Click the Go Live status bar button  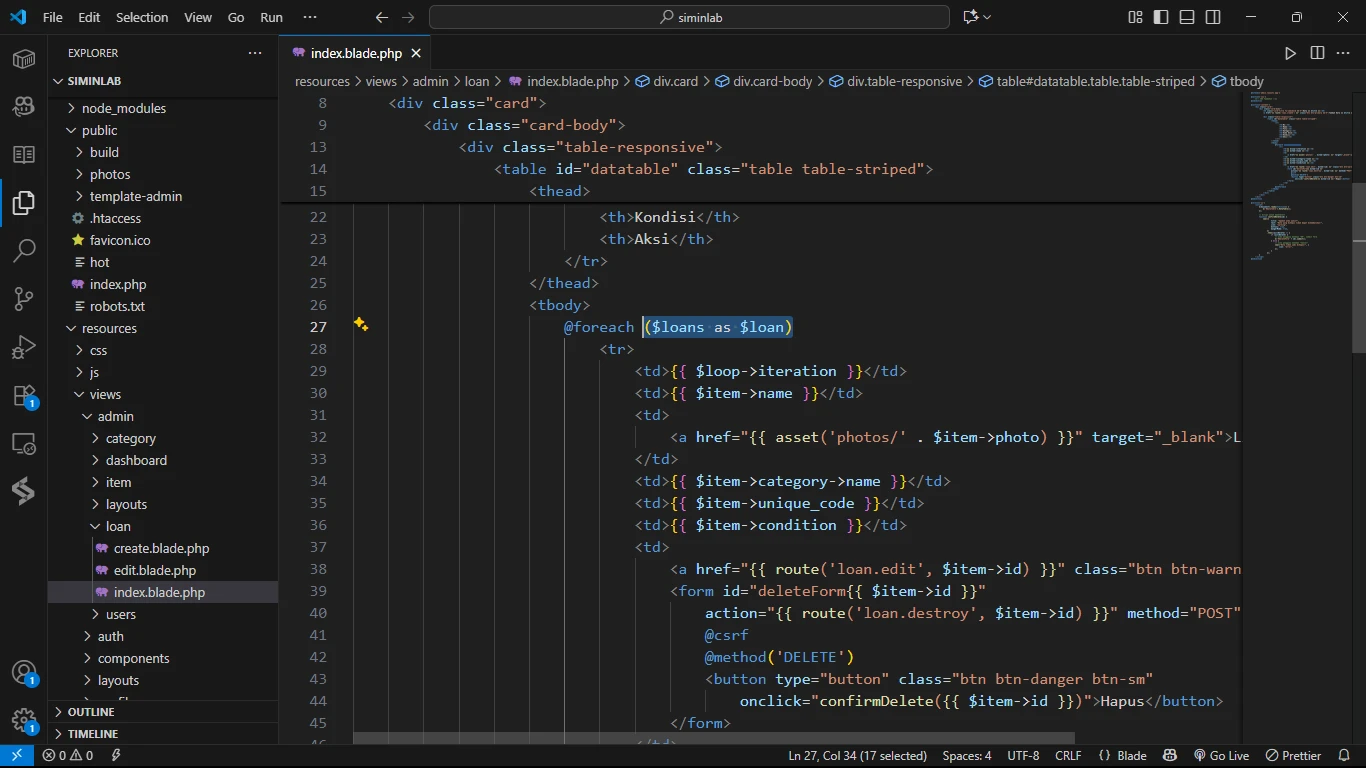1221,756
